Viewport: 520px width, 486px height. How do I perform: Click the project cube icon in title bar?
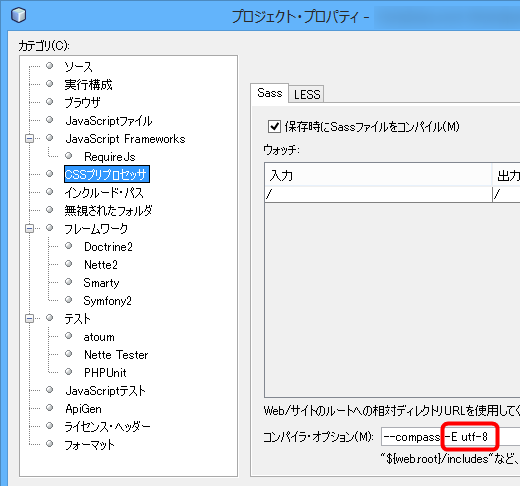18,15
